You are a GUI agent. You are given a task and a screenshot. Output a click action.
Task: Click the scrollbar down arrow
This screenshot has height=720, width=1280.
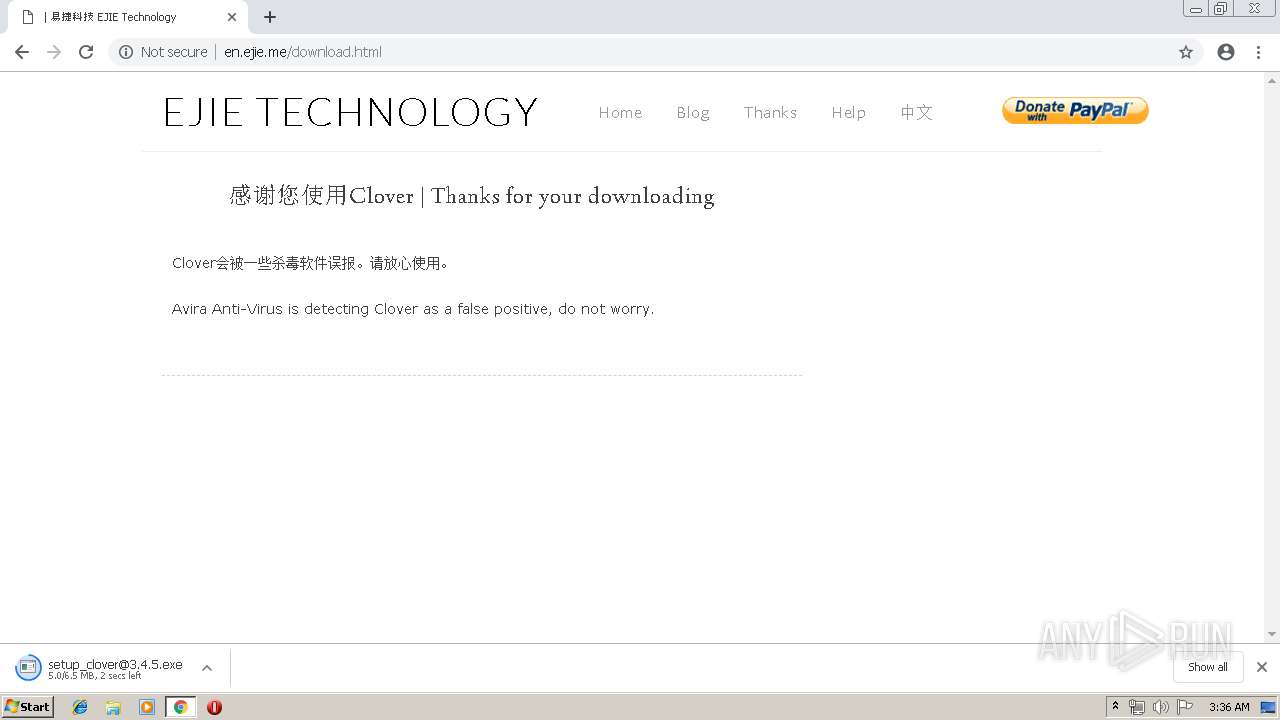(x=1272, y=634)
